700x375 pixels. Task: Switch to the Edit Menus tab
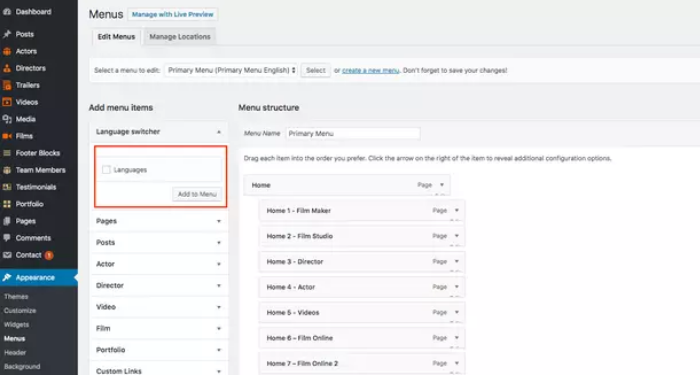point(117,37)
